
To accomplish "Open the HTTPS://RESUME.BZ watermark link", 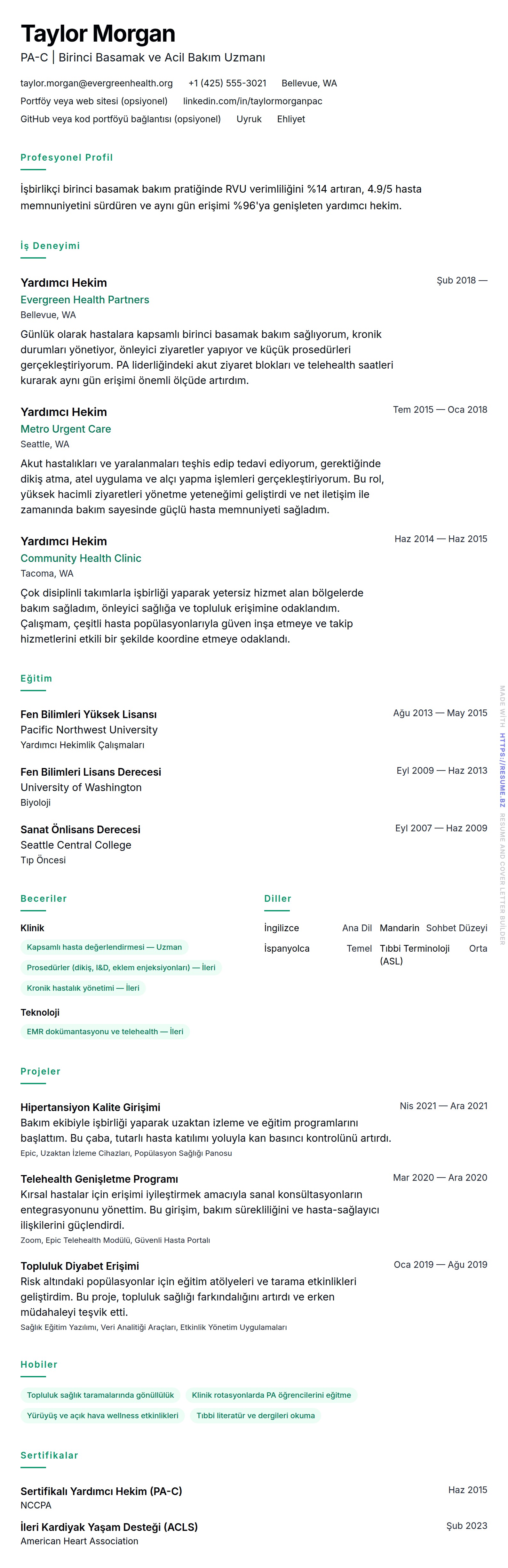I will (502, 770).
